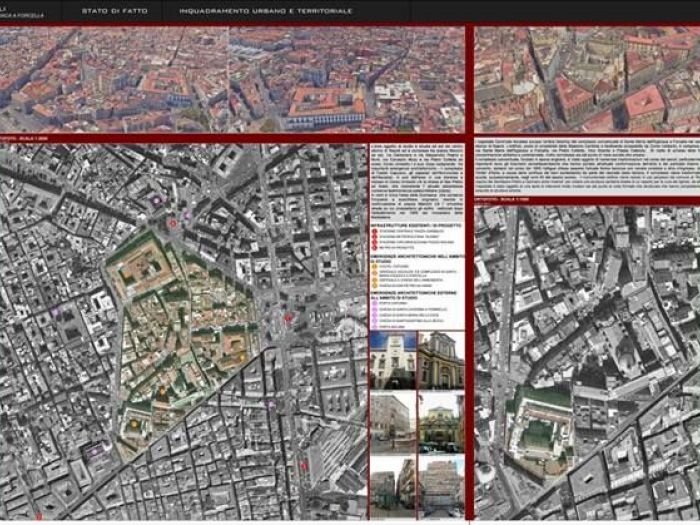Click the bottommost purple legend marker
Viewport: 700px width, 525px height.
tap(375, 327)
